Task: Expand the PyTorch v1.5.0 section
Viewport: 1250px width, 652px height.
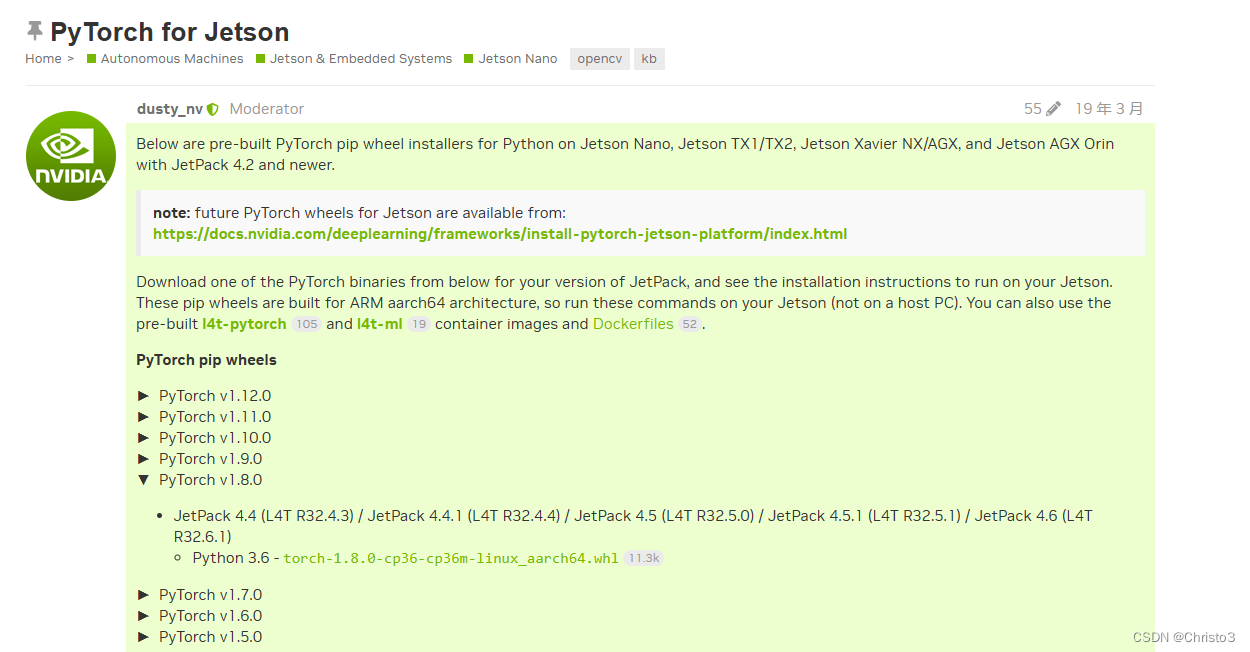Action: click(x=199, y=636)
